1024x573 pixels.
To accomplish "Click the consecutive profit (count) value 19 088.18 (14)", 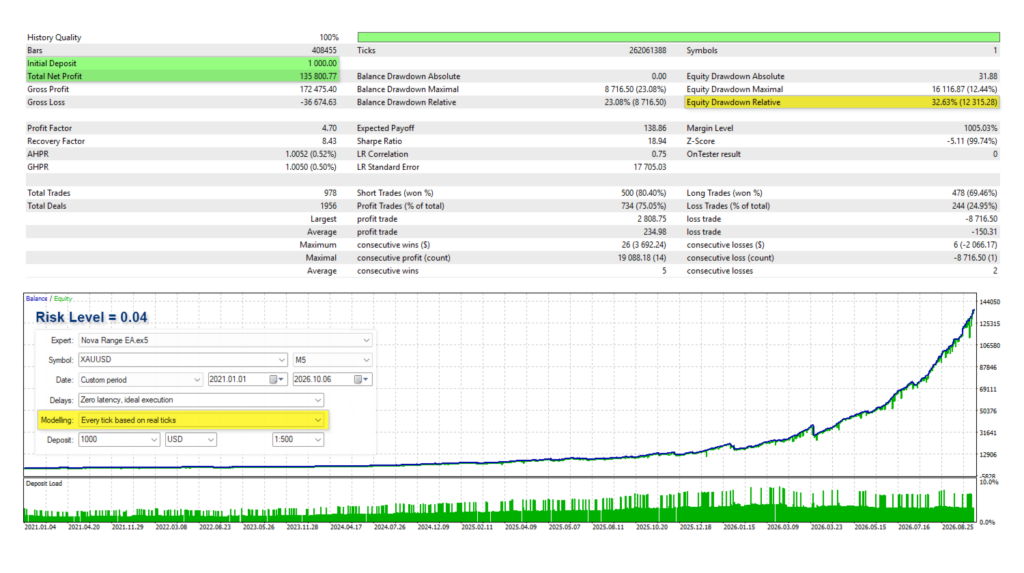I will click(x=642, y=258).
